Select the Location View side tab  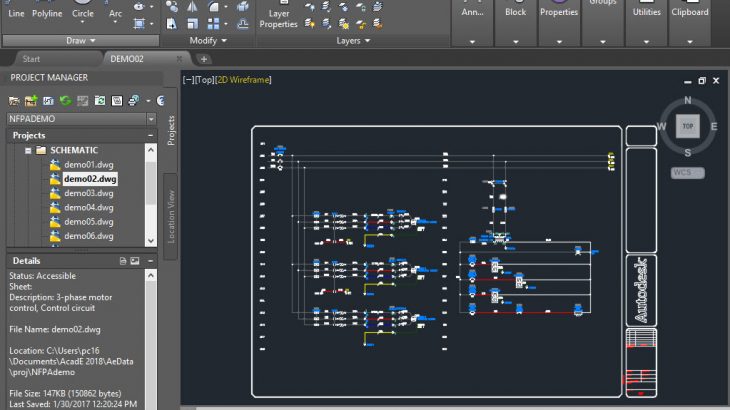point(171,216)
